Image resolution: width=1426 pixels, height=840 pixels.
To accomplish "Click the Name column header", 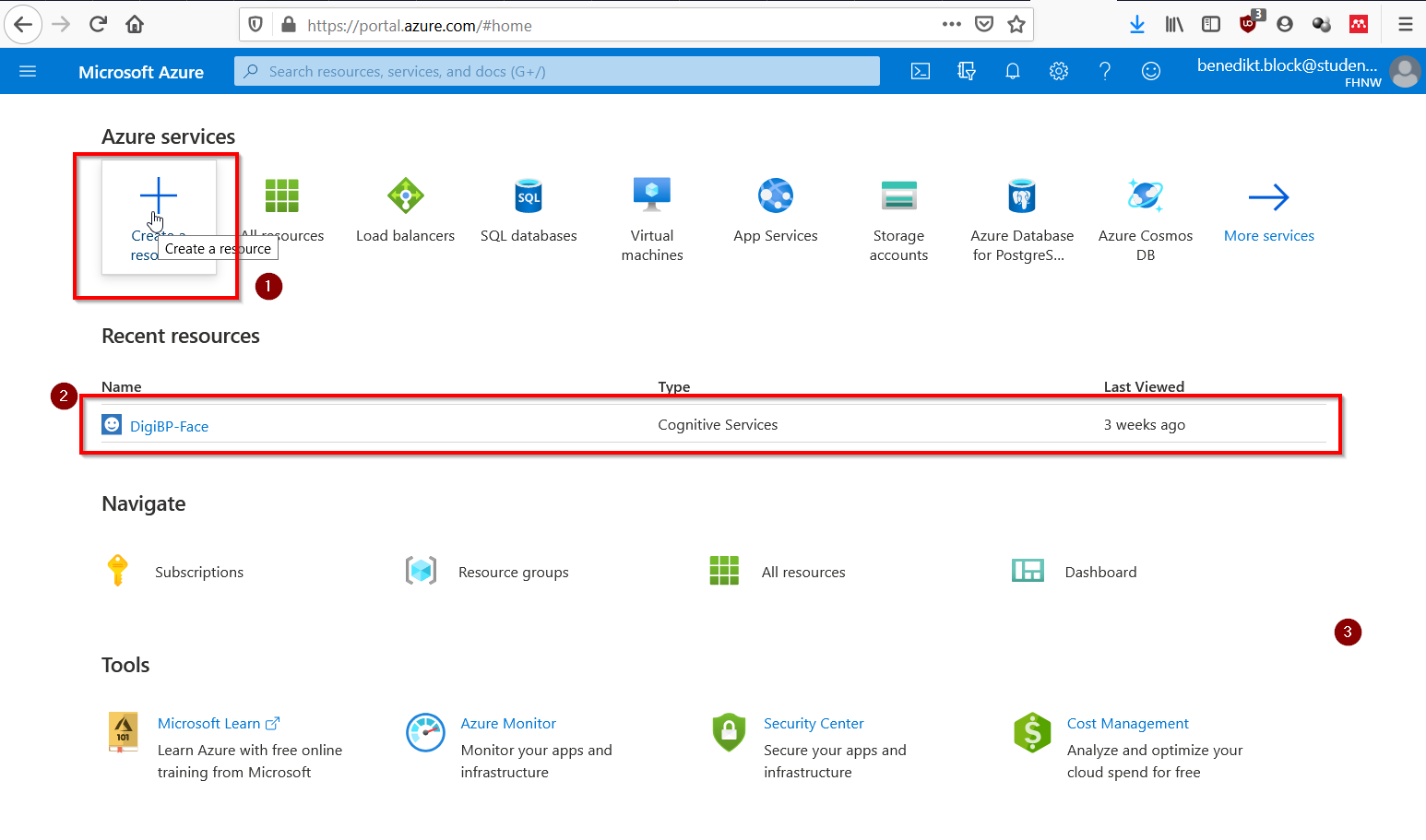I will coord(122,386).
